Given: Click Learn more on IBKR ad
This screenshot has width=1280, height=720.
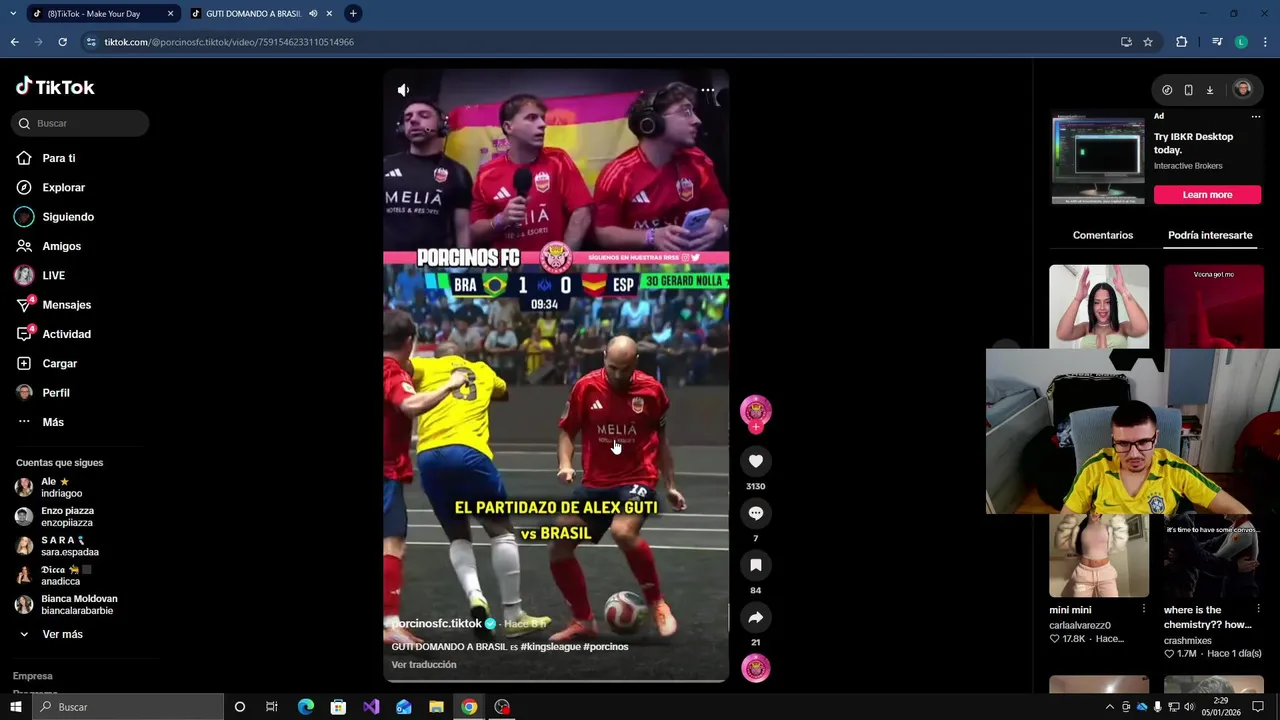Looking at the screenshot, I should point(1207,195).
